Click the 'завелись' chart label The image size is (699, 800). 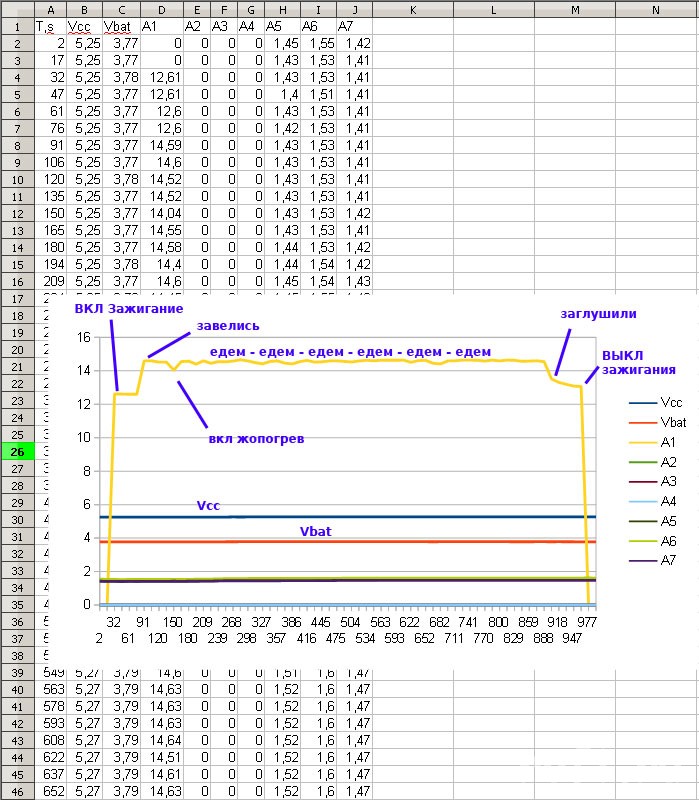pyautogui.click(x=228, y=326)
